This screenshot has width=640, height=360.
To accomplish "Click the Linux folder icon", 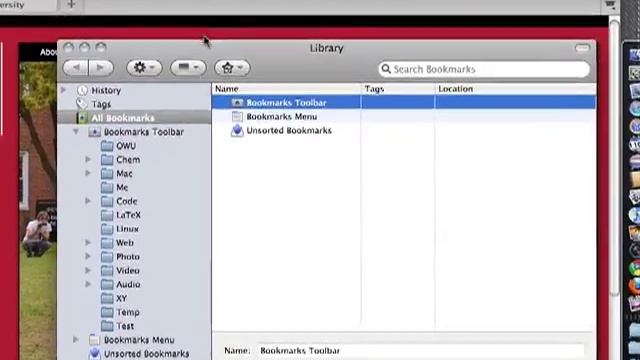I will [107, 229].
